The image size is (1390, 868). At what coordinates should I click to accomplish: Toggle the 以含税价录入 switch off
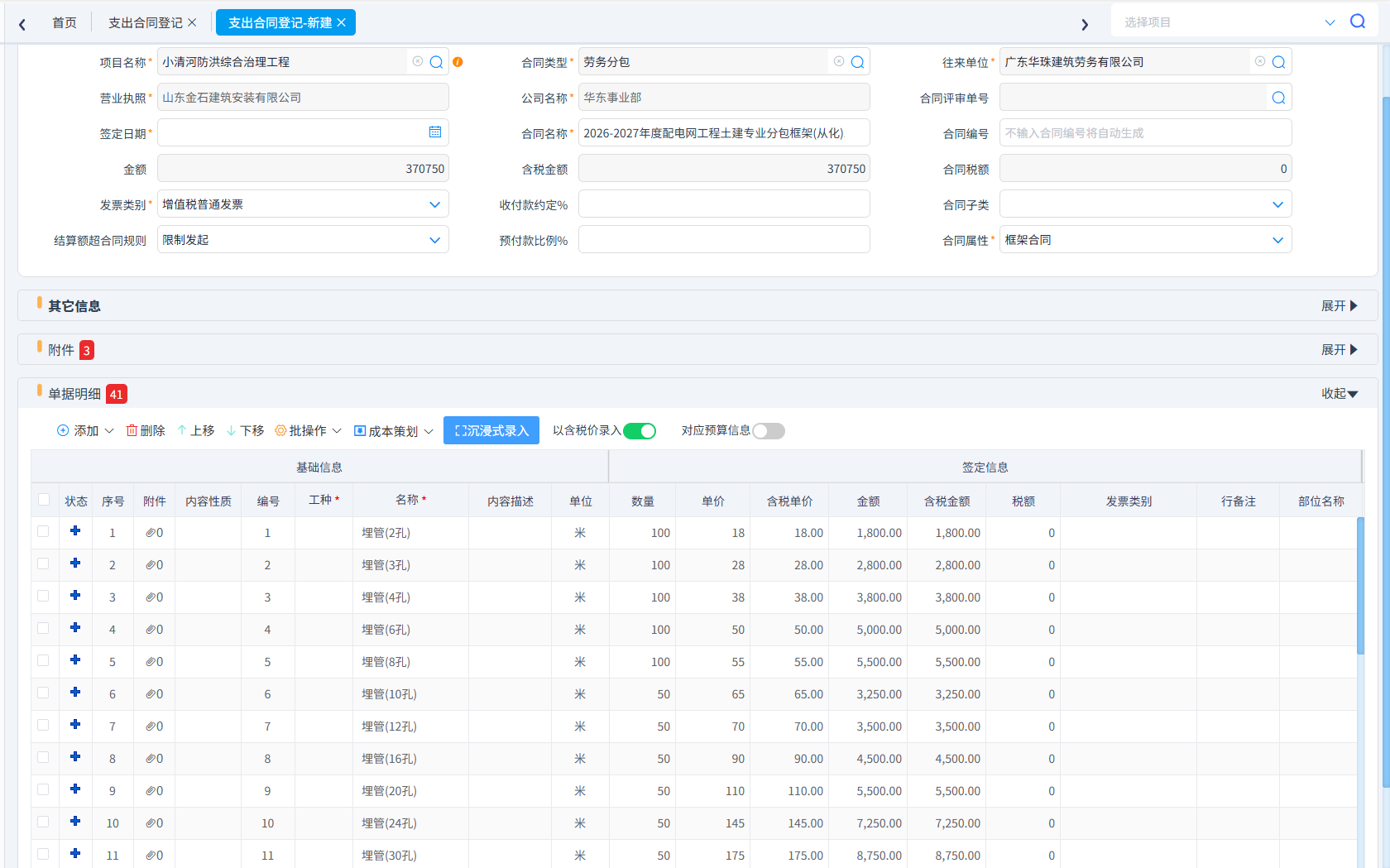point(640,431)
